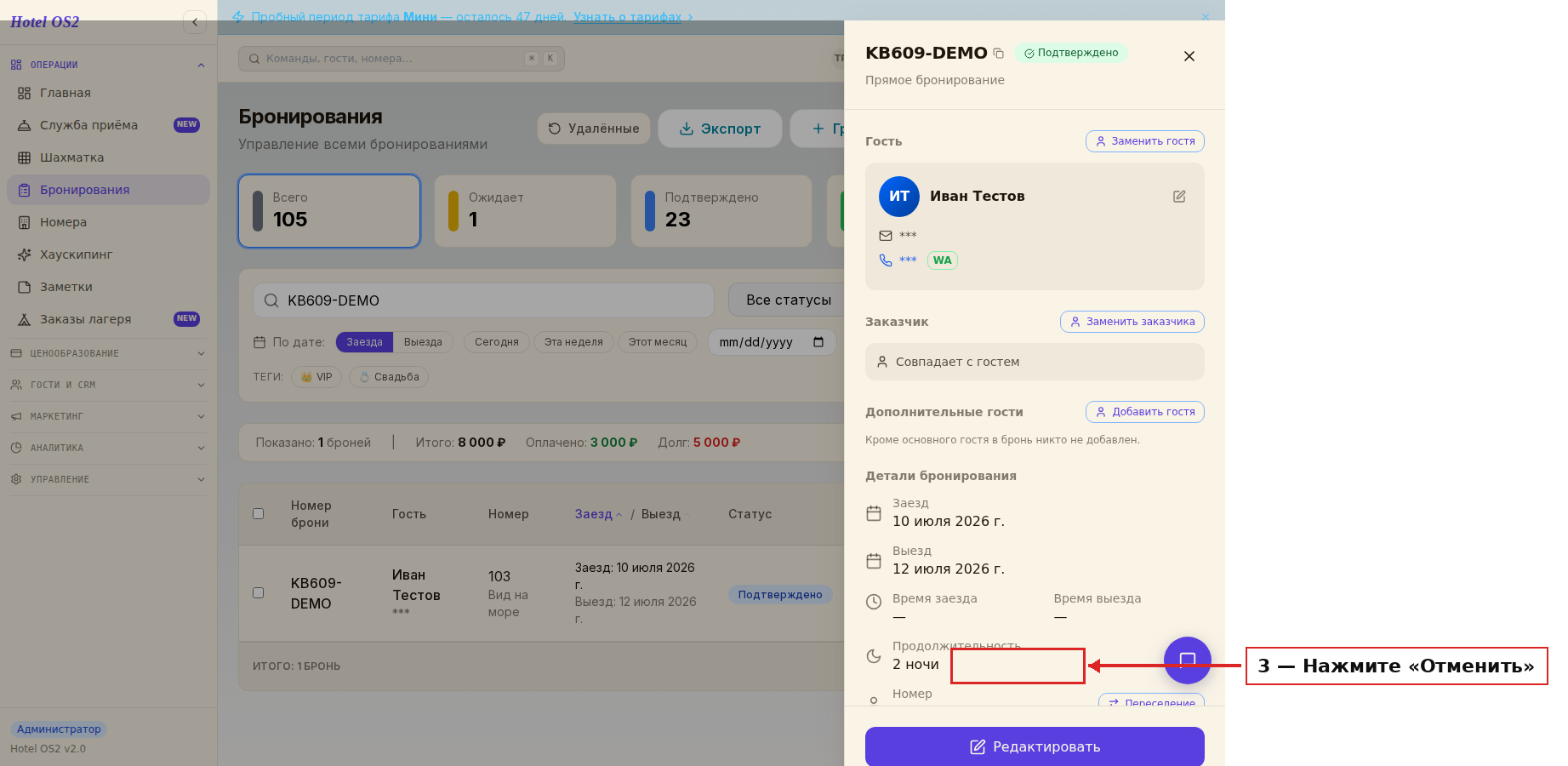Screen dimensions: 1568x766
Task: Copy booking number KB609-DEMO icon
Action: [x=999, y=54]
